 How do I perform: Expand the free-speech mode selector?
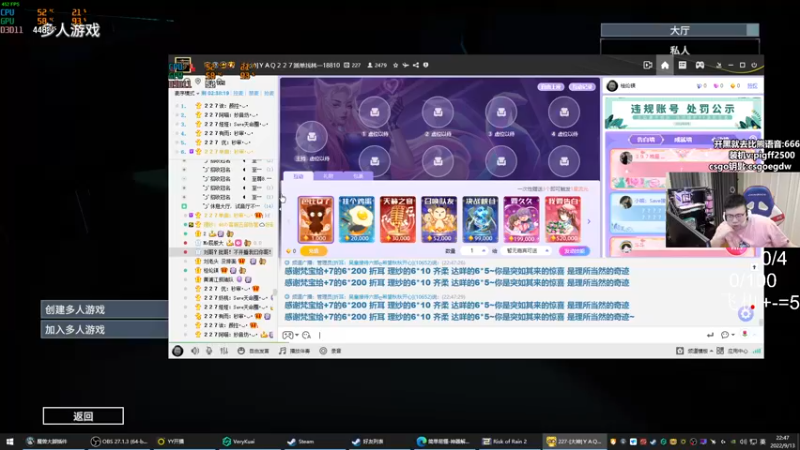coord(254,351)
